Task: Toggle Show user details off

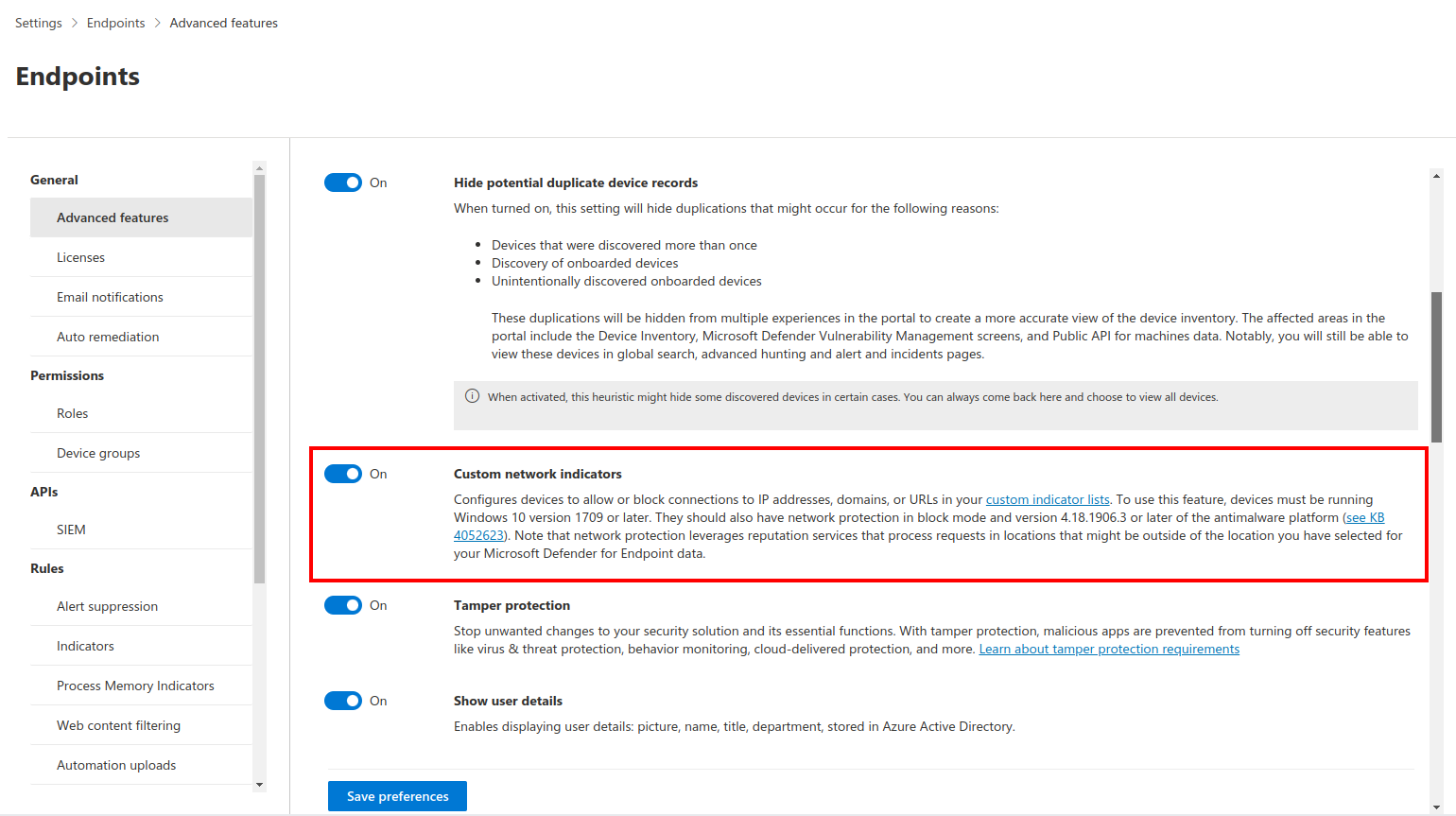Action: pos(343,701)
